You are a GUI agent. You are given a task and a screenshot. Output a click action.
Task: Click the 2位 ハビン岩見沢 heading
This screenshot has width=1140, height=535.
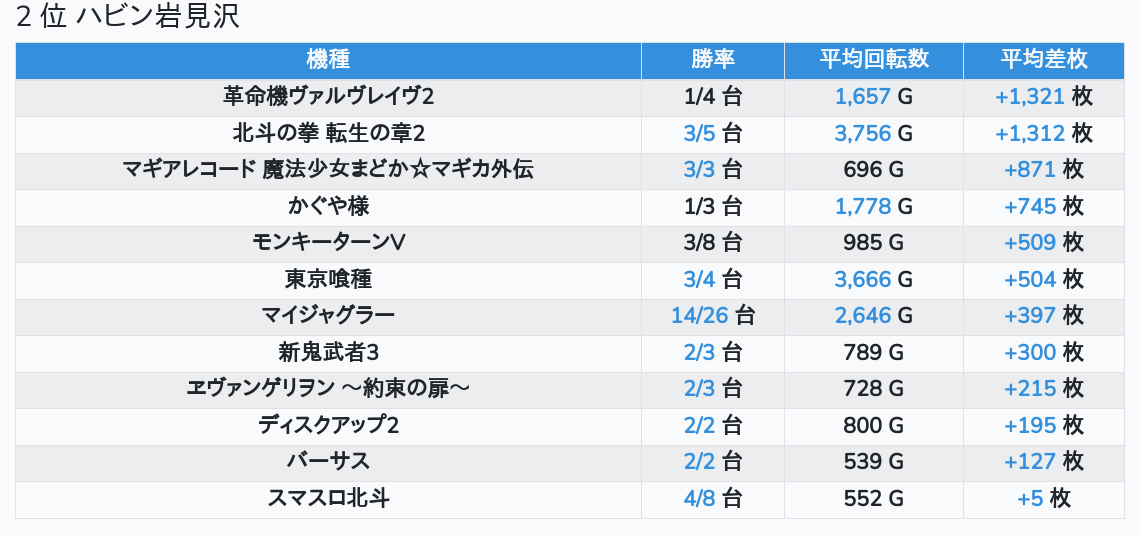pos(128,18)
